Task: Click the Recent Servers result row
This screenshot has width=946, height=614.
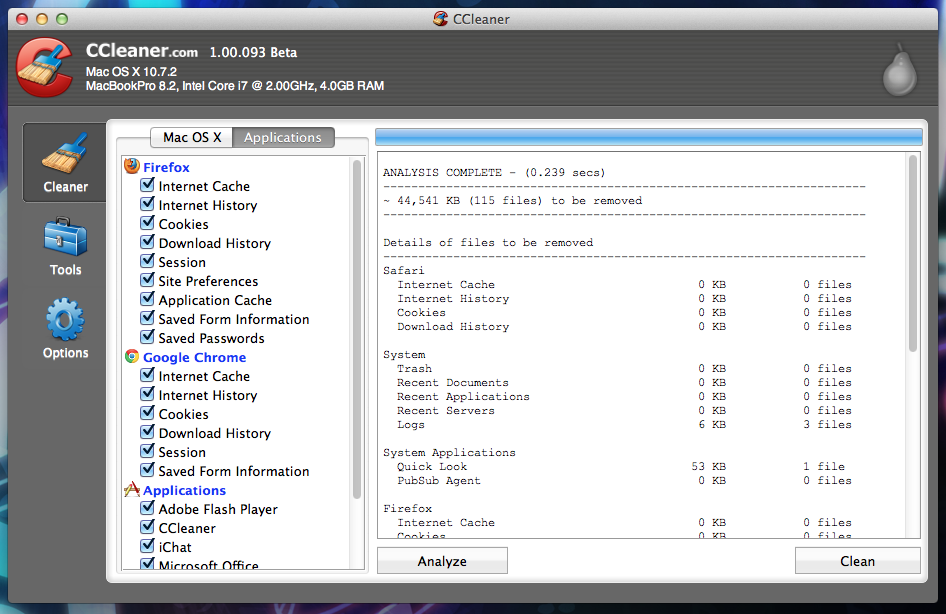Action: [x=624, y=410]
